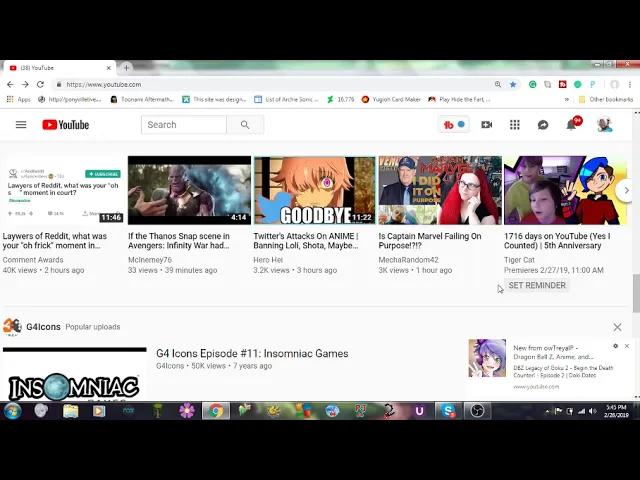Image resolution: width=640 pixels, height=480 pixels.
Task: Go forward in browser history
Action: tap(25, 84)
